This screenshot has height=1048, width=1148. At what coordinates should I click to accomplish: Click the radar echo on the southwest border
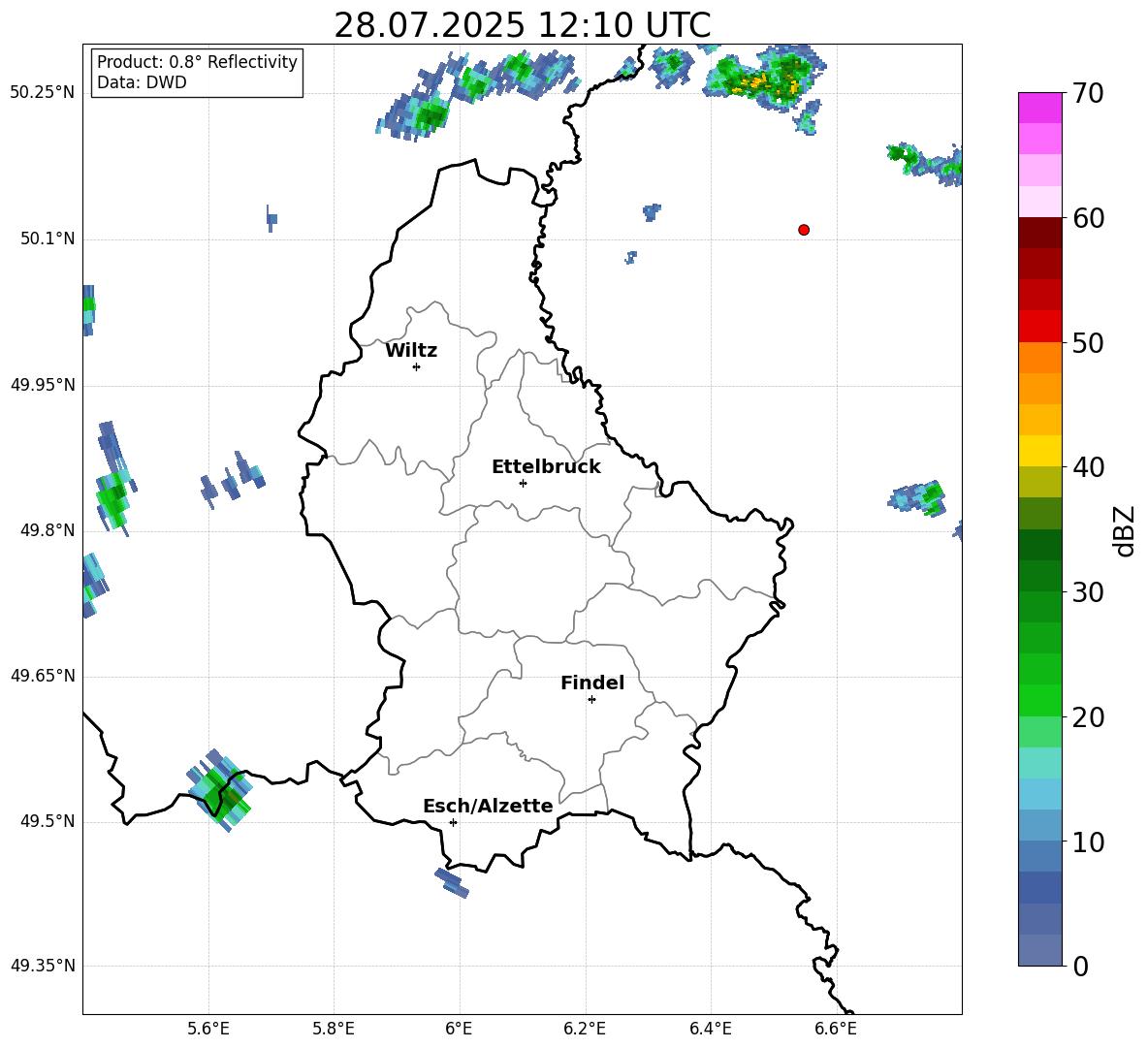pyautogui.click(x=220, y=792)
